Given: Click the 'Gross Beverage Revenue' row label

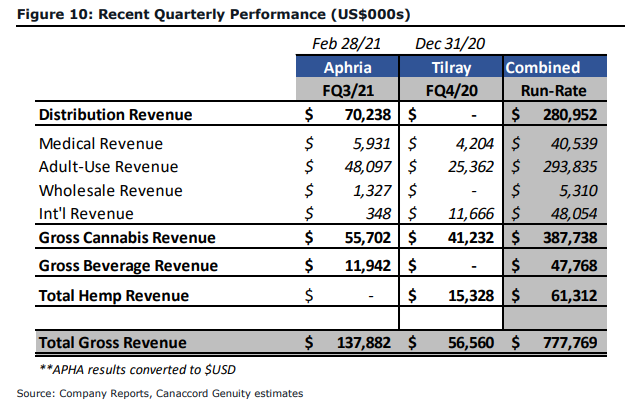Looking at the screenshot, I should 128,266.
